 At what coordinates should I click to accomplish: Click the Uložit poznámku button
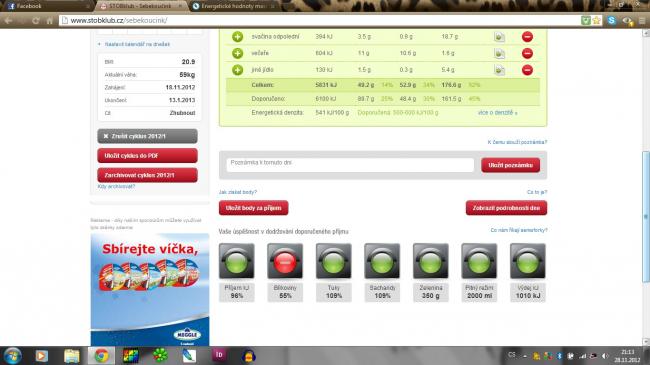click(x=510, y=165)
